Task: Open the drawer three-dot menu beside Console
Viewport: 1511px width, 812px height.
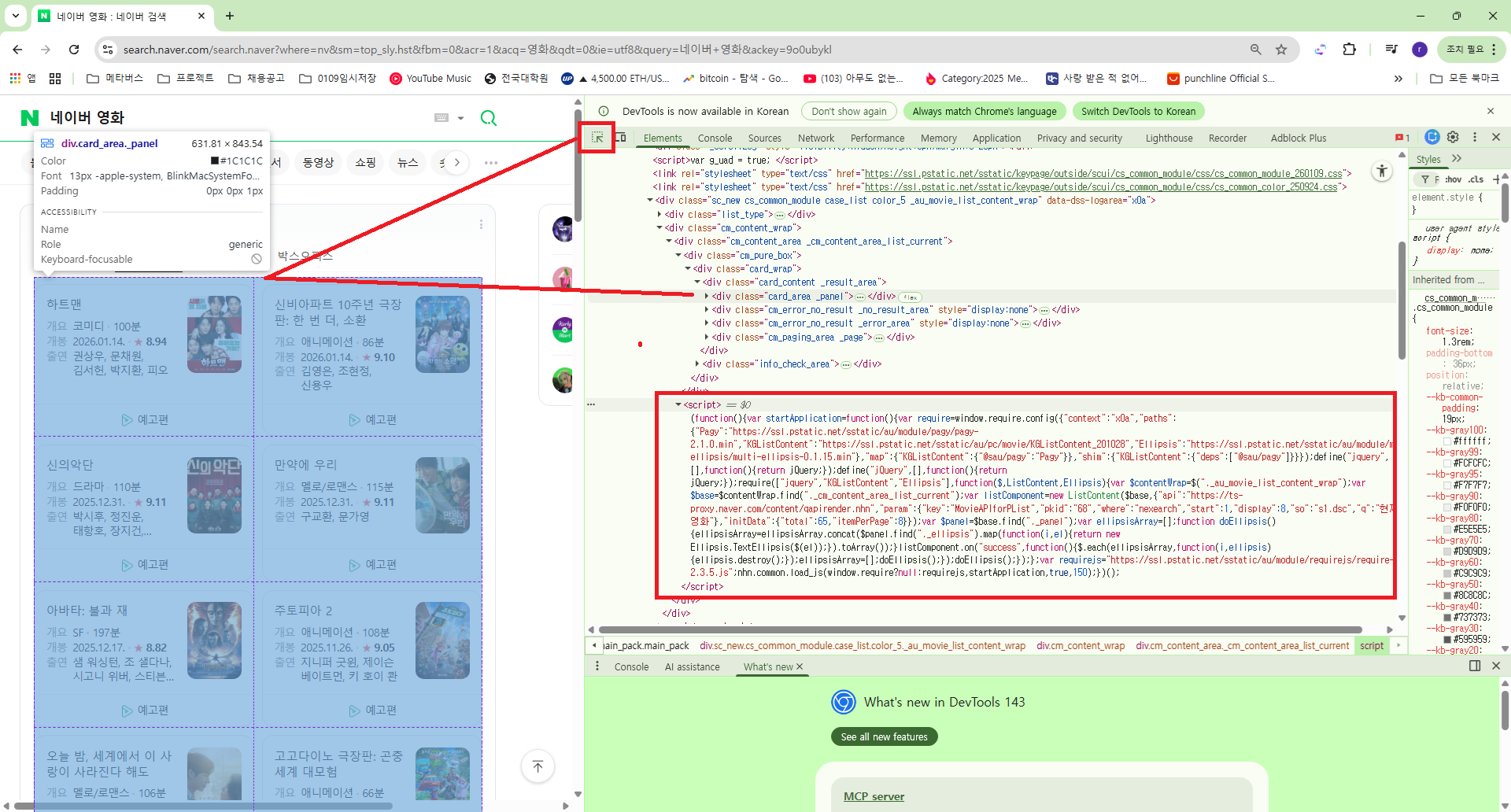Action: tap(597, 666)
